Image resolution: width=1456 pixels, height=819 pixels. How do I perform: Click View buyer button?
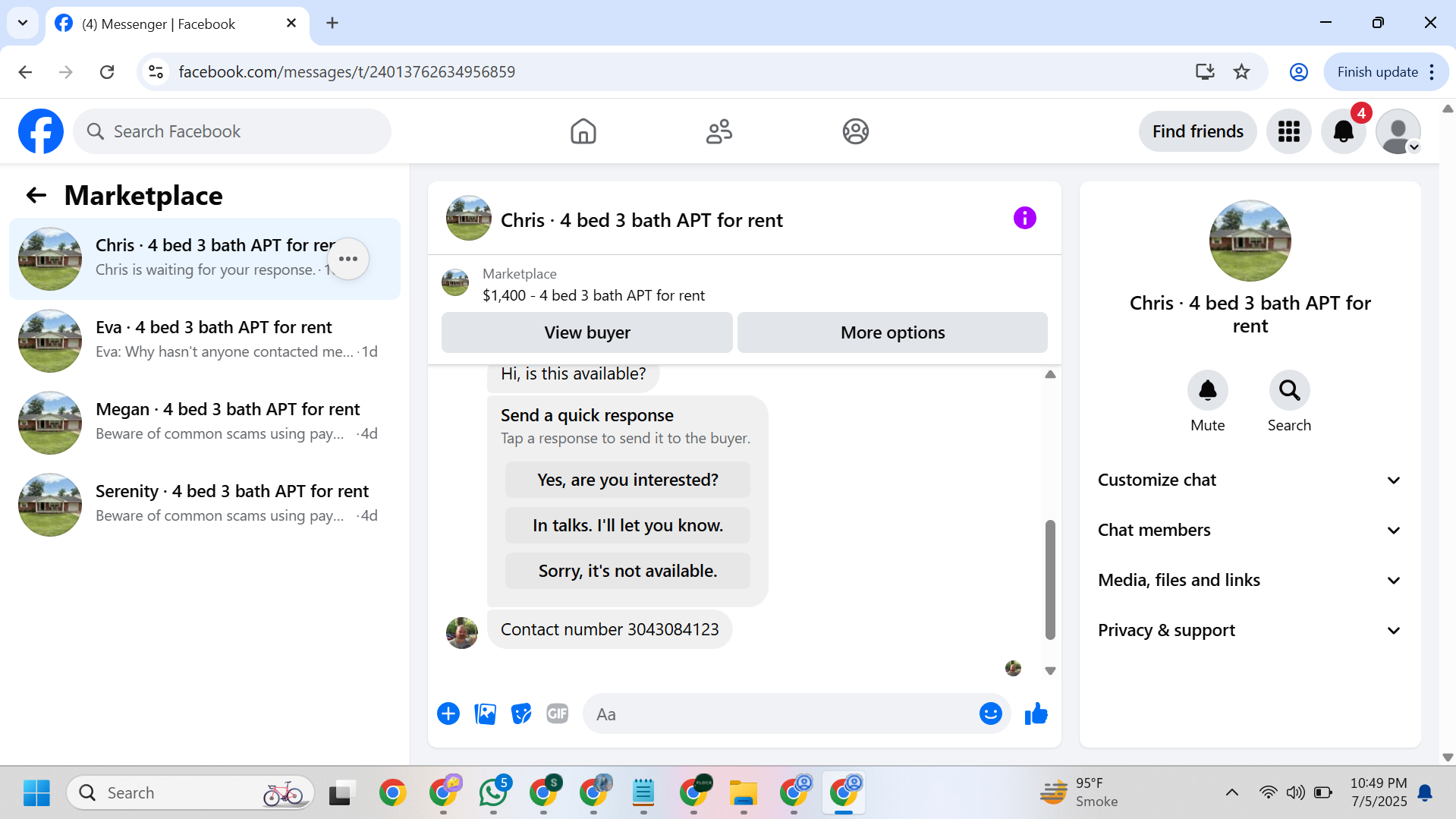(x=586, y=332)
